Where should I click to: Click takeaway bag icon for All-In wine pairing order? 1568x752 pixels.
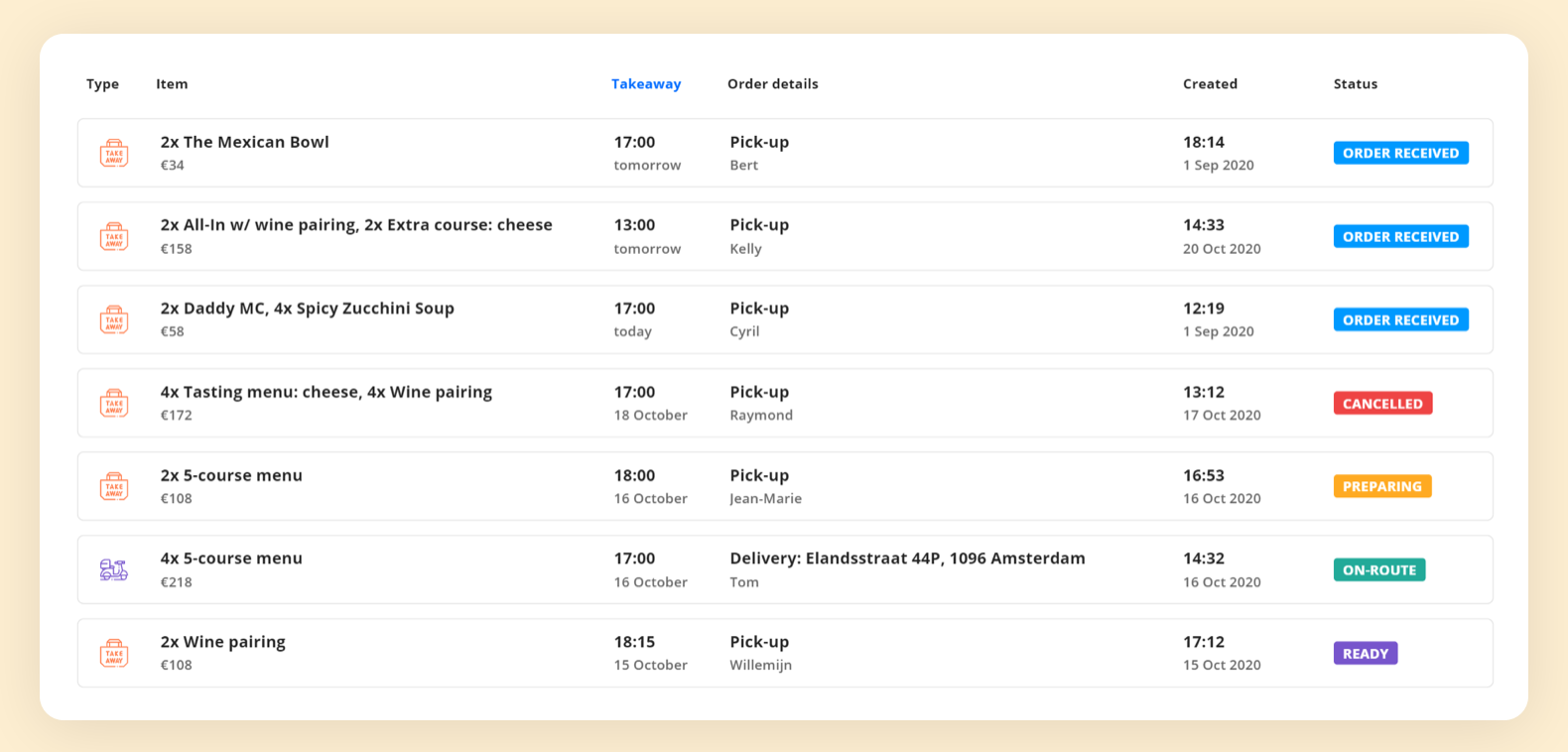[x=114, y=236]
